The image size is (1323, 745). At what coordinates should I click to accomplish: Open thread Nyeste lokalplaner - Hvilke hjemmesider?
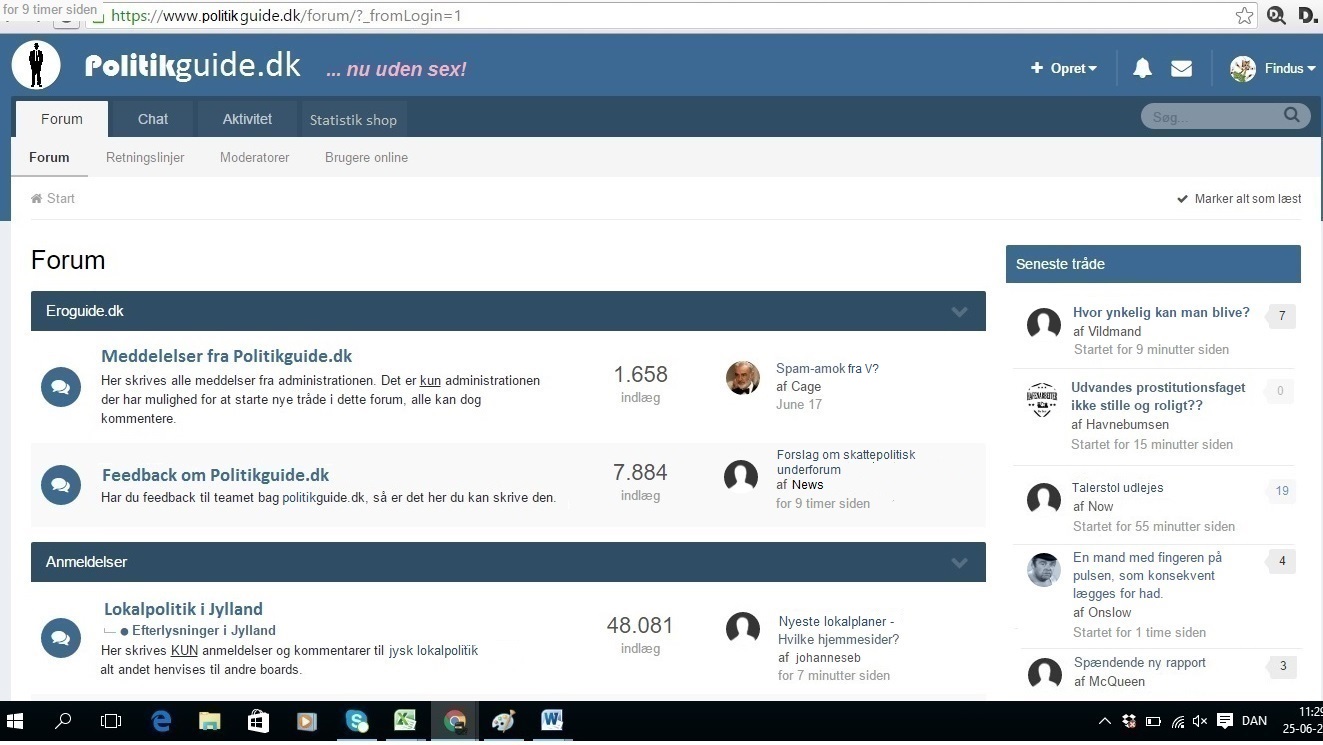pos(839,630)
